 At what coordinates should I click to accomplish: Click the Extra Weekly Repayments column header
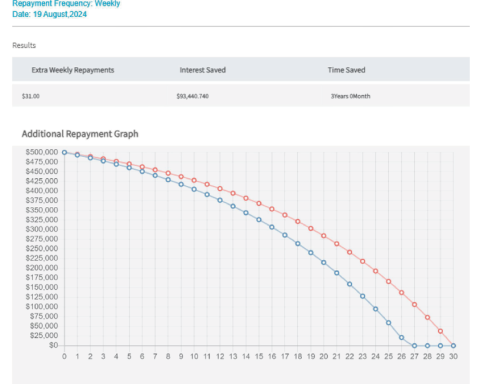coord(73,70)
